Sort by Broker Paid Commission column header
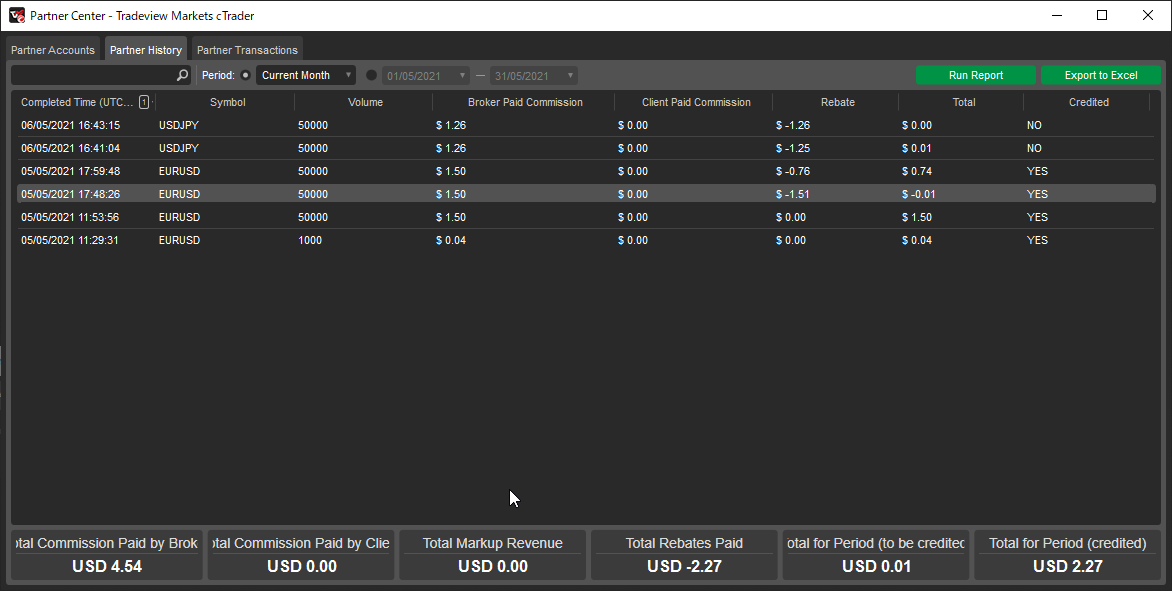1172x591 pixels. (x=525, y=102)
